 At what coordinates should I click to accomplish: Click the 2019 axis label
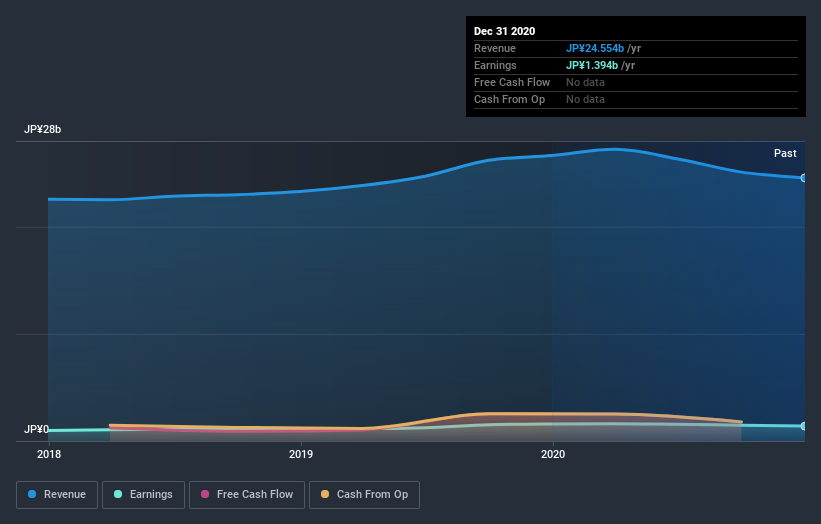(x=301, y=454)
